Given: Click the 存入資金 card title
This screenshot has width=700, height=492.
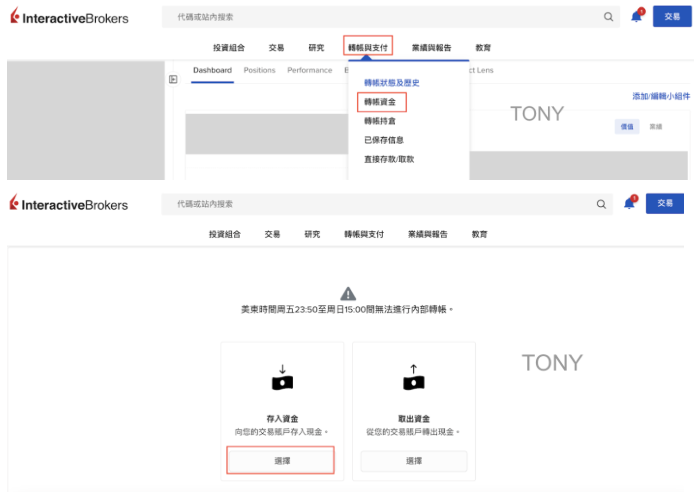Looking at the screenshot, I should coord(282,419).
